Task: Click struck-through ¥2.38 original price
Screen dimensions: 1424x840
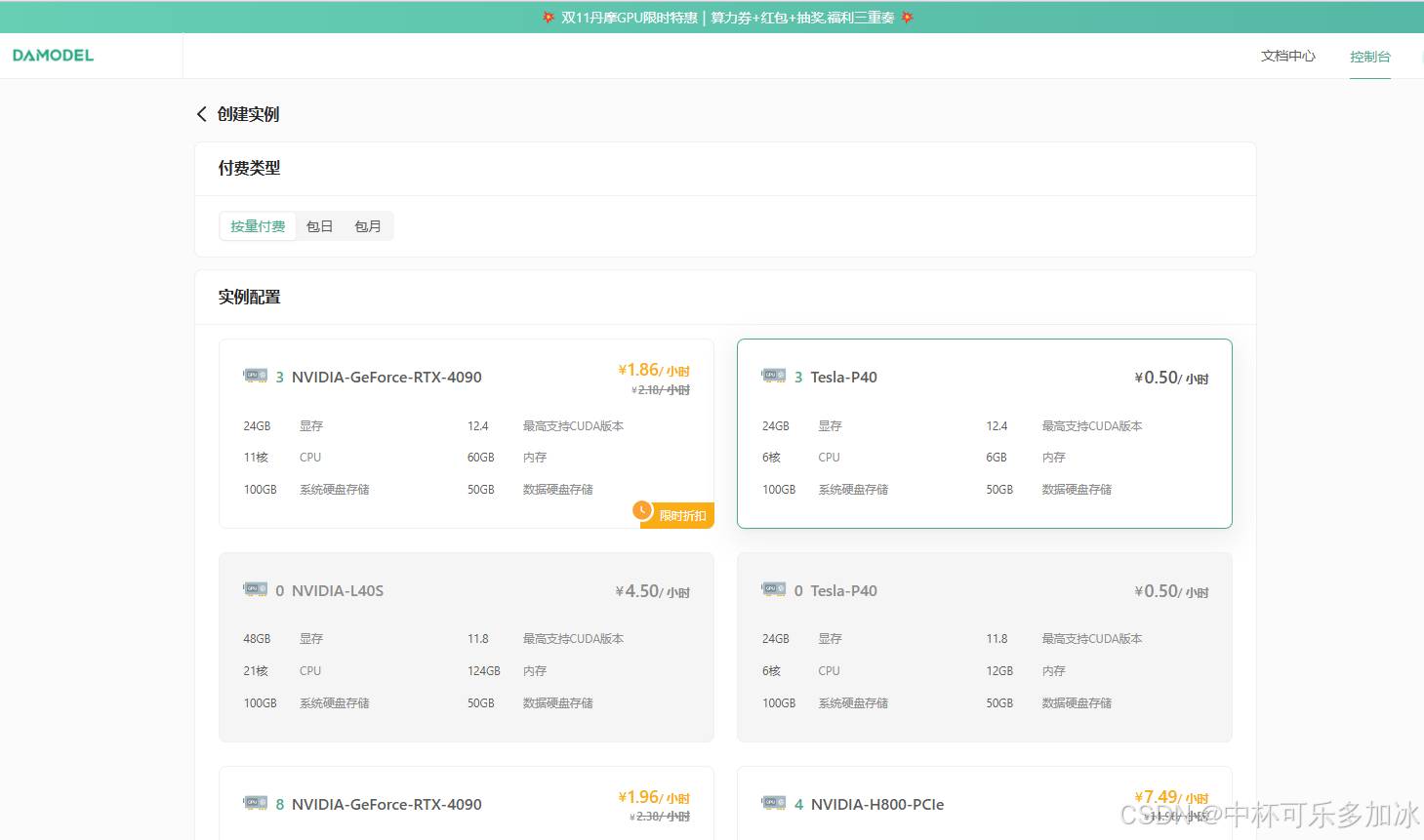Action: [x=661, y=817]
